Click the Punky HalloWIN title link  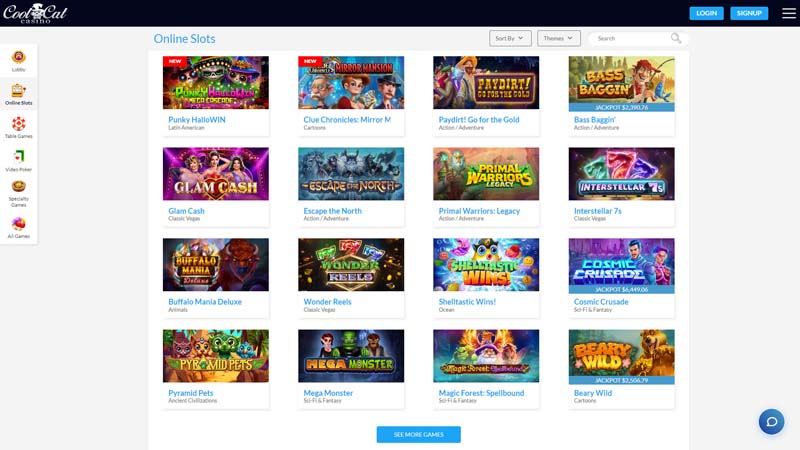197,119
